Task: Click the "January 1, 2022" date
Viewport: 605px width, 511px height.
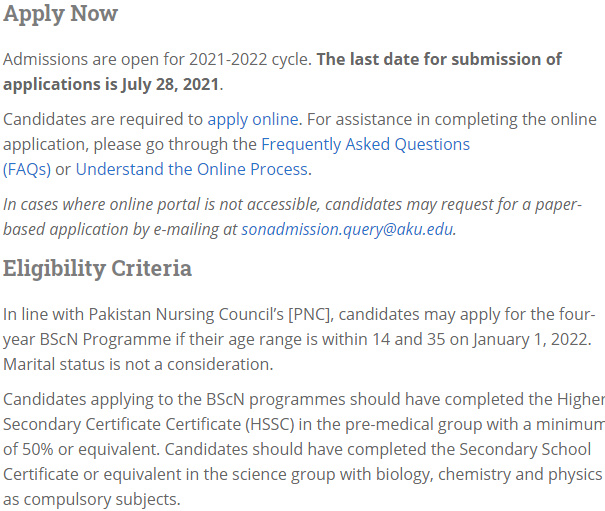Action: coord(530,340)
